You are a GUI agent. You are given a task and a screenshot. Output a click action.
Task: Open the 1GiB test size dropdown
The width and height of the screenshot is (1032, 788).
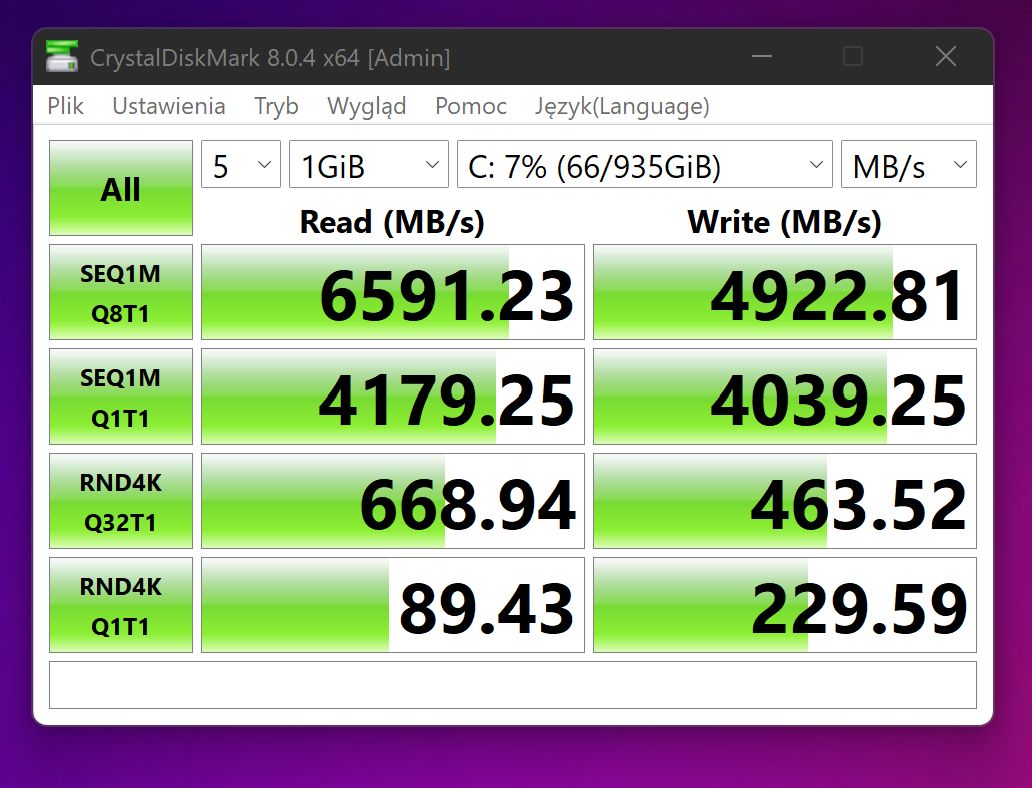tap(369, 165)
